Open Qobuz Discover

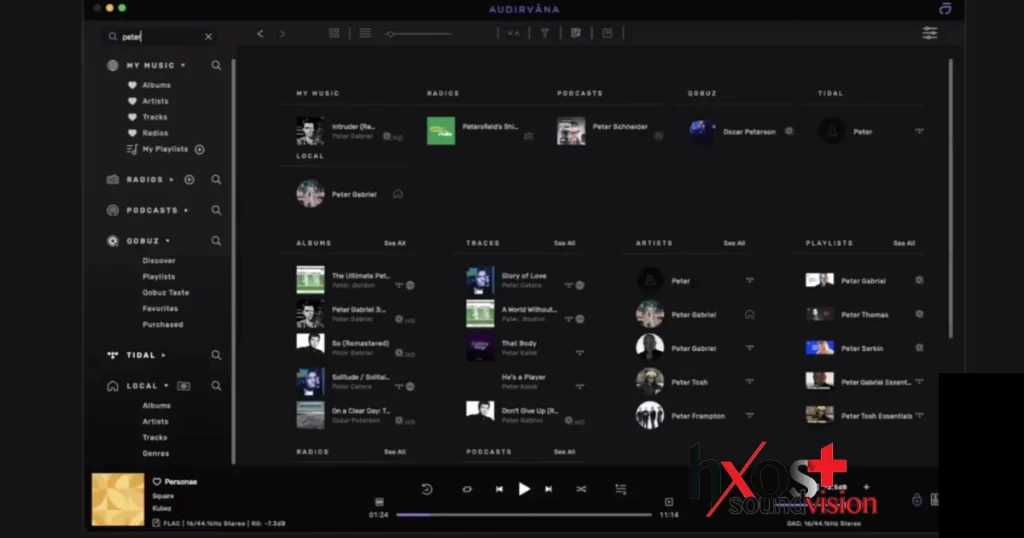(159, 261)
